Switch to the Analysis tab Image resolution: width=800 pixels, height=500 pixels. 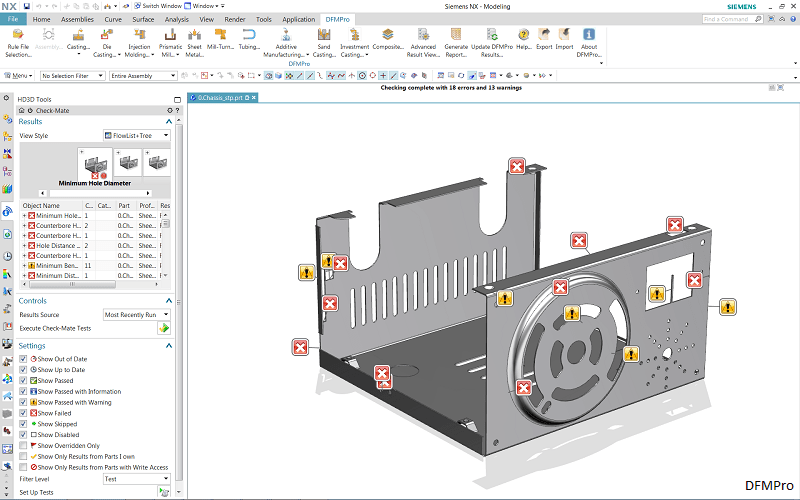pos(177,19)
